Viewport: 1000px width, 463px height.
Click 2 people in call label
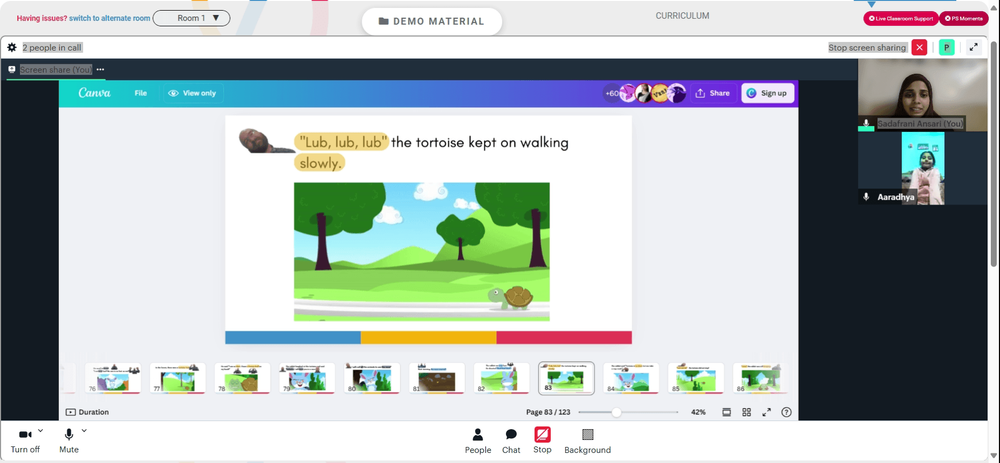point(52,47)
